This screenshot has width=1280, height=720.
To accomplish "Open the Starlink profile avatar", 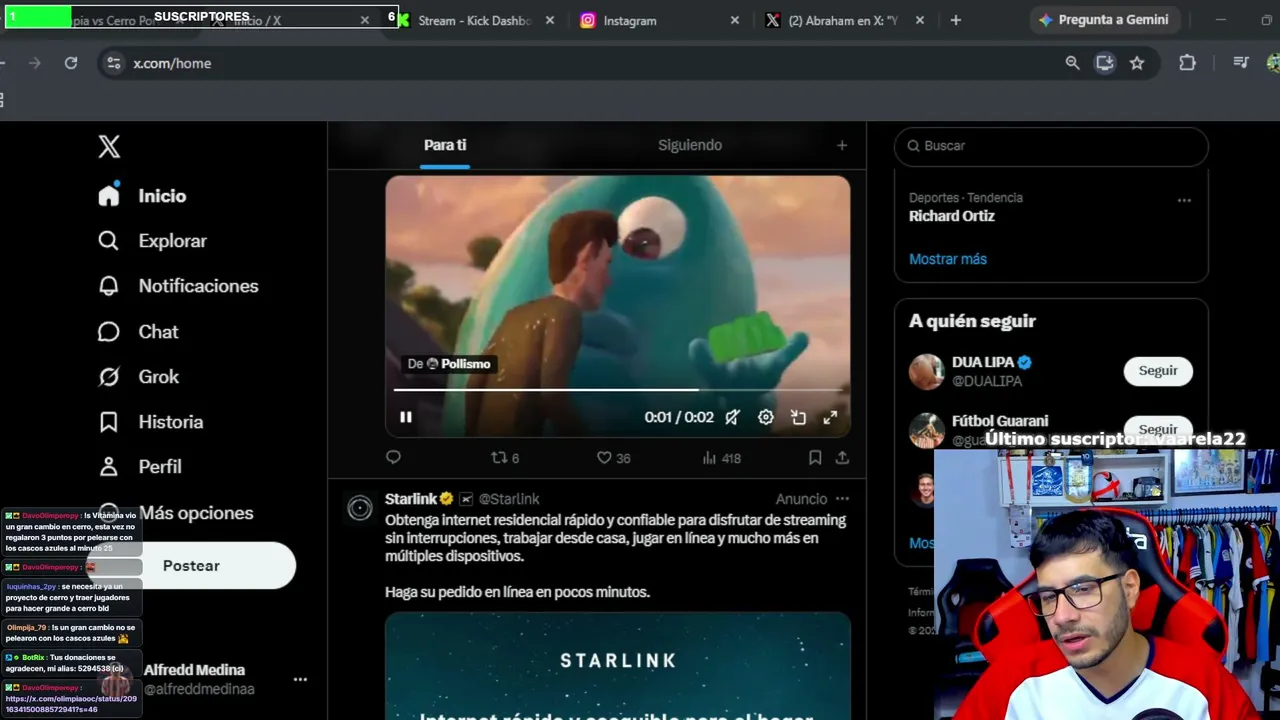I will (360, 509).
